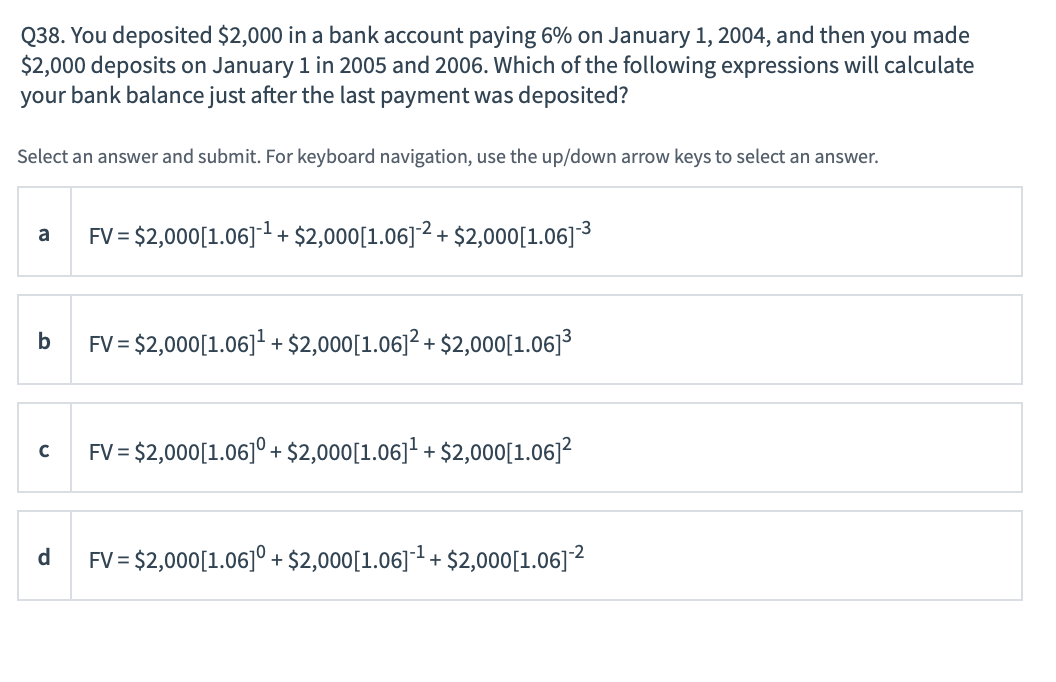The width and height of the screenshot is (1056, 682).
Task: Select the correct future value expression, option c
Action: click(519, 447)
